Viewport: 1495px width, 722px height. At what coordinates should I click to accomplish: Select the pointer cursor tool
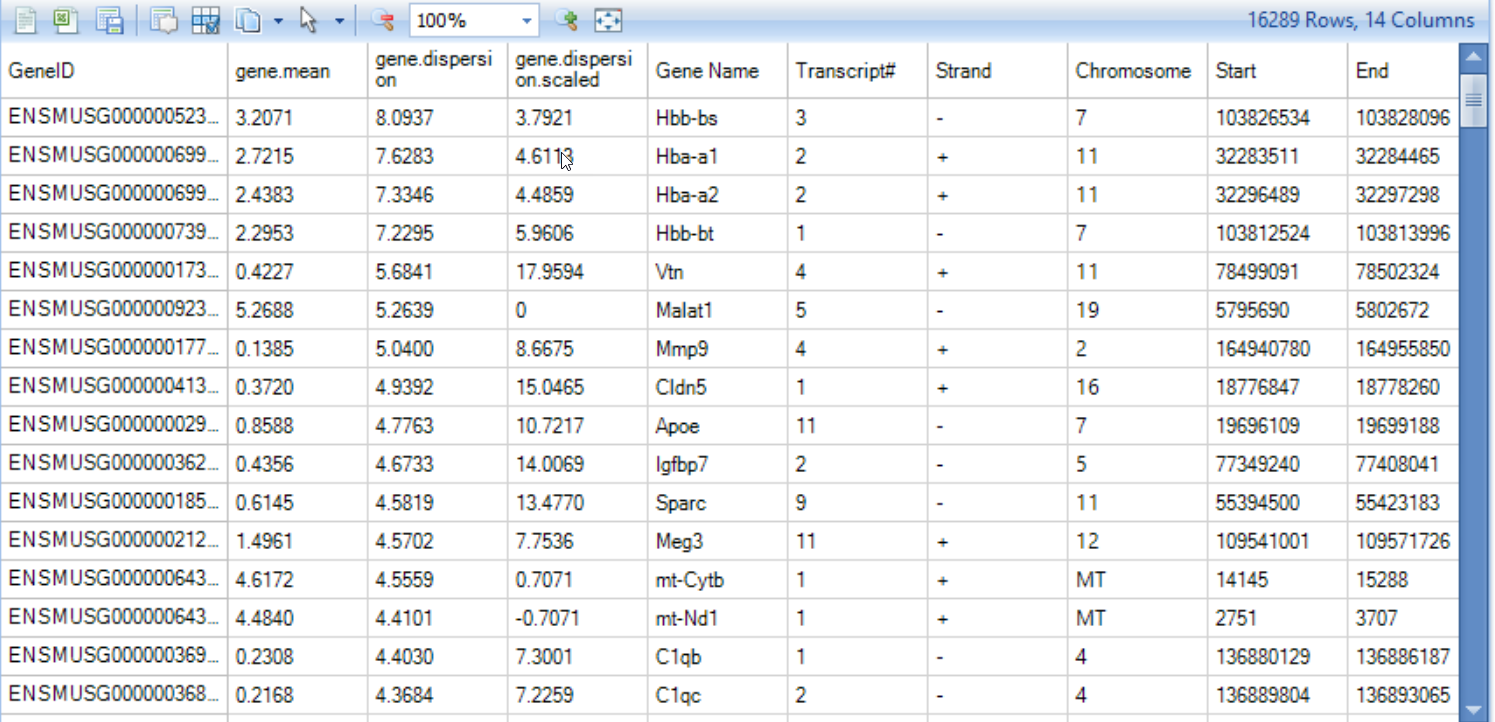click(x=309, y=20)
